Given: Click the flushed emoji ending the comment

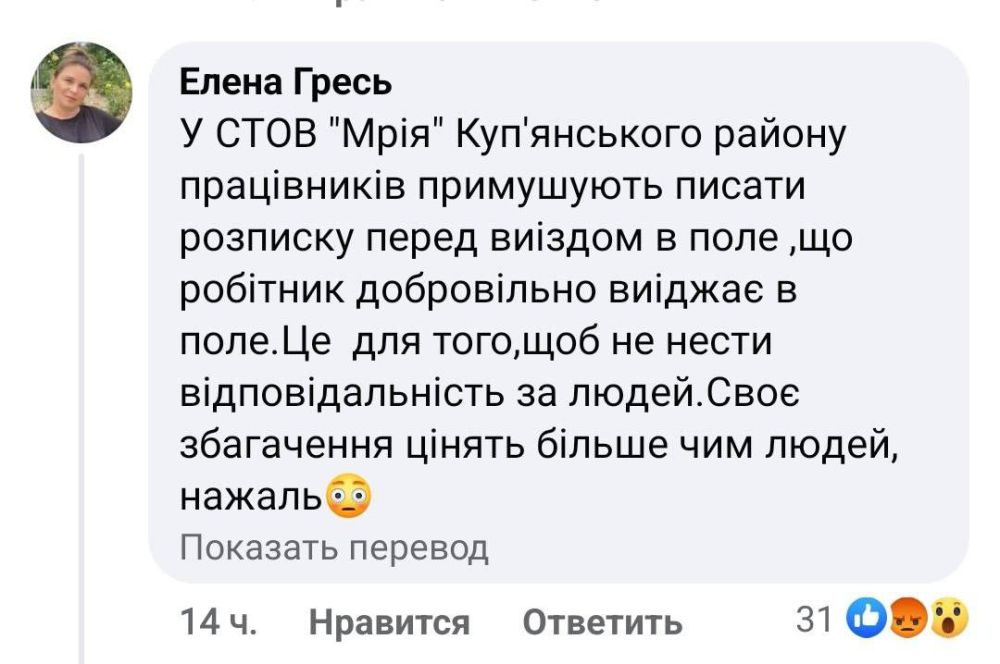Looking at the screenshot, I should (352, 492).
